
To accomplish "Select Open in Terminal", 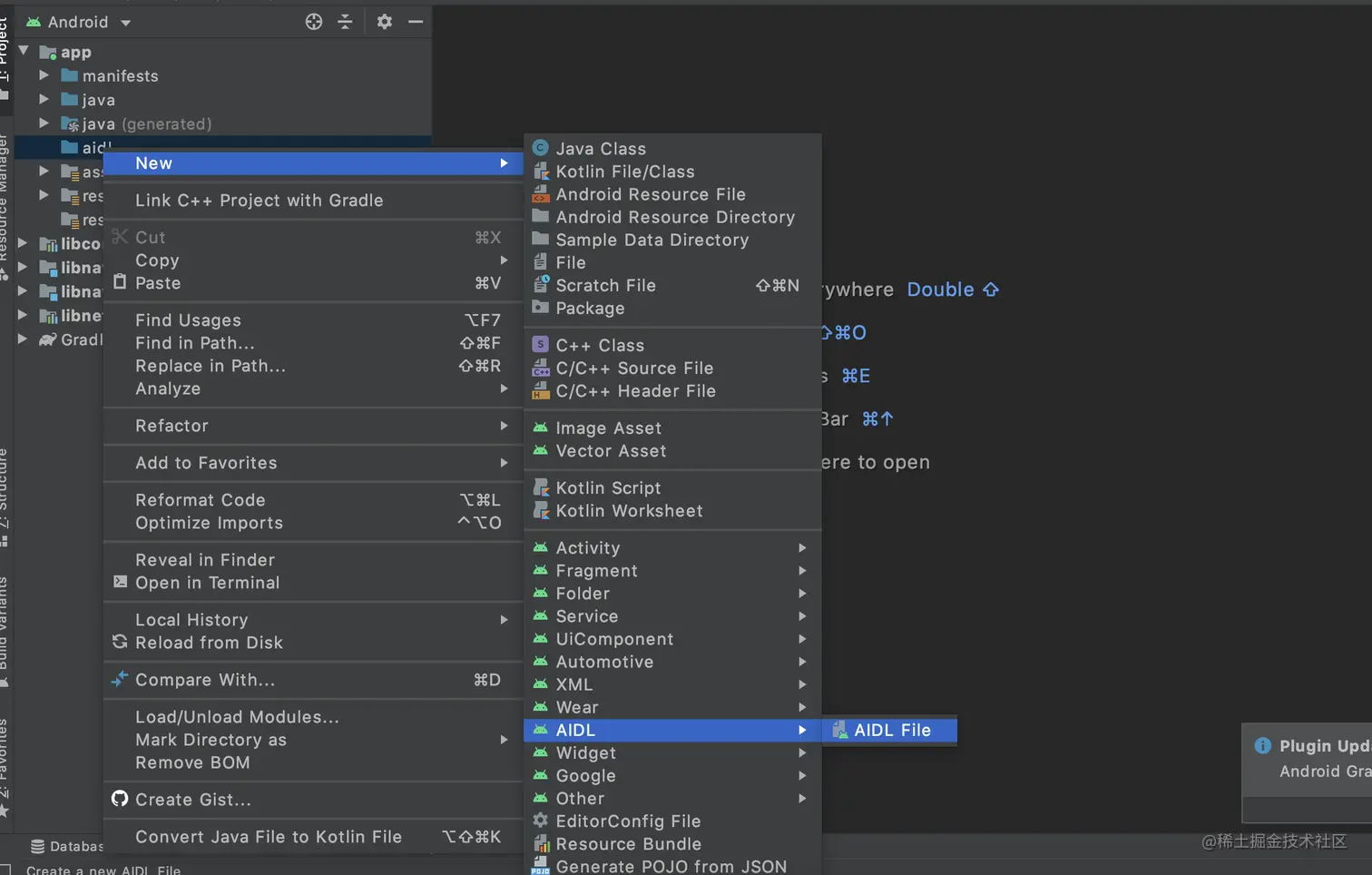I will [207, 583].
